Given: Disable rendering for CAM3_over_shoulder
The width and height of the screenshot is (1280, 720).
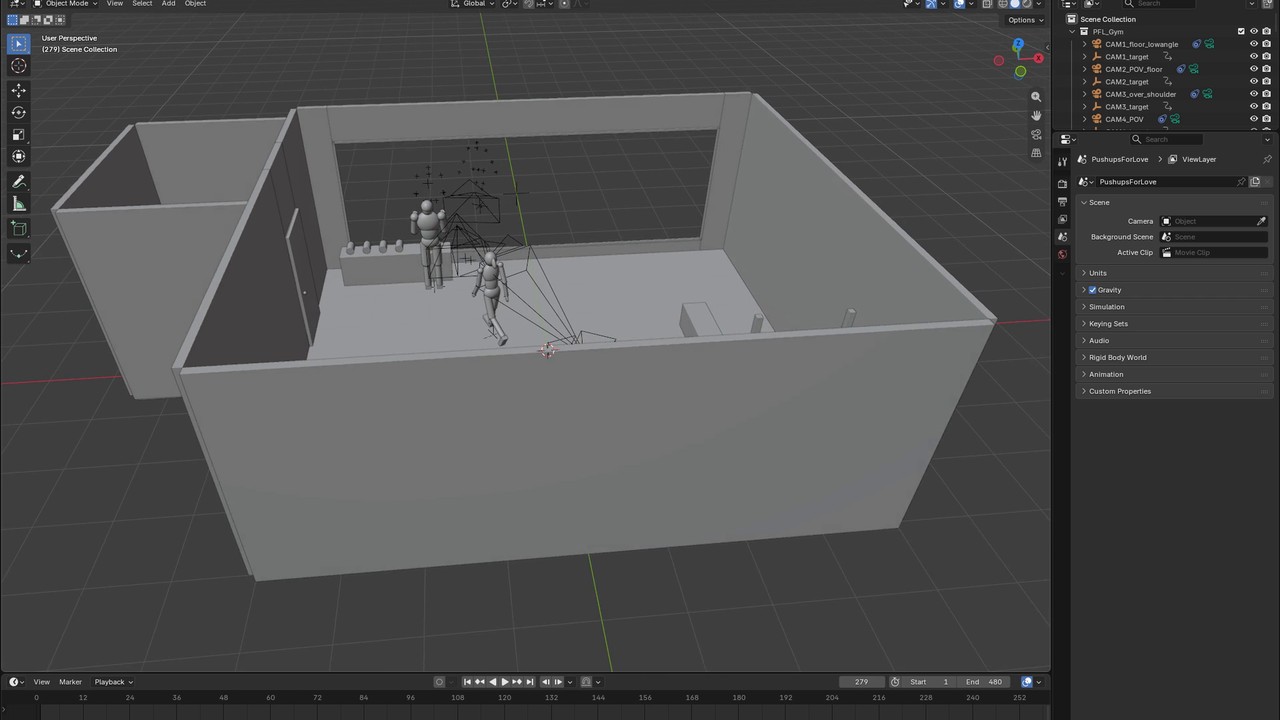Looking at the screenshot, I should coord(1266,94).
